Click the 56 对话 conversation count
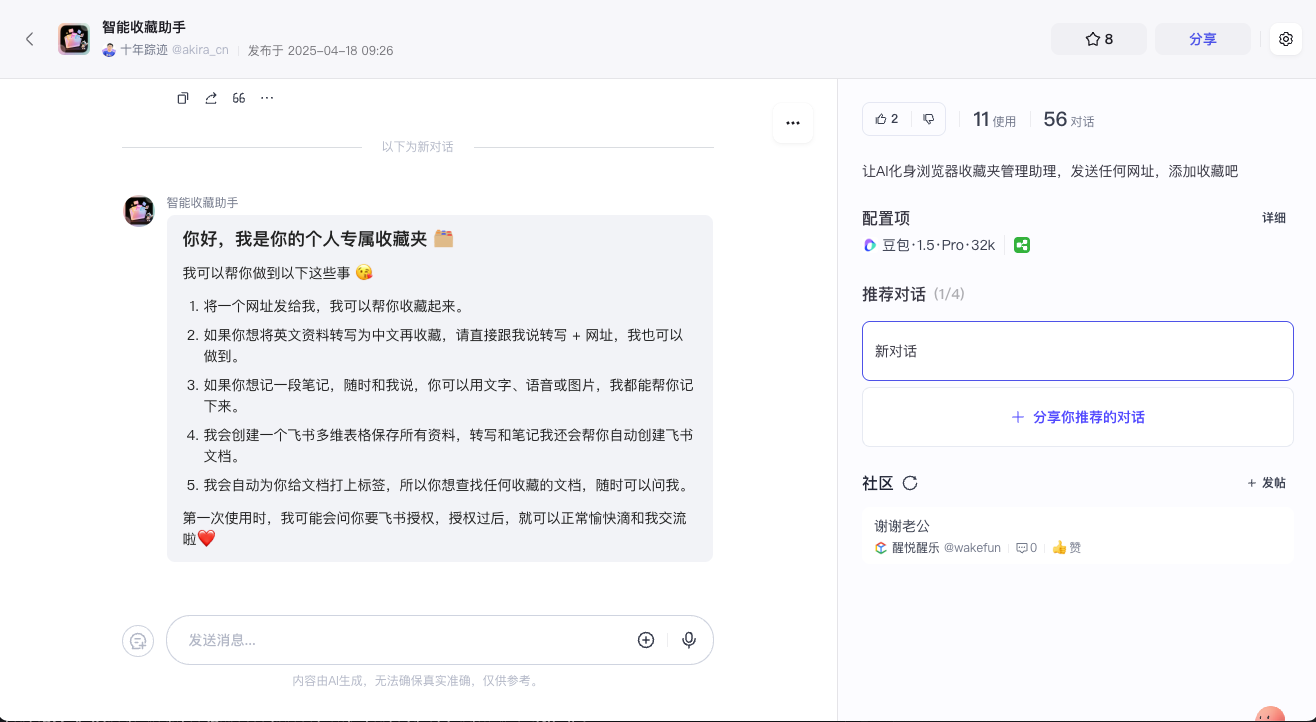 click(x=1069, y=120)
